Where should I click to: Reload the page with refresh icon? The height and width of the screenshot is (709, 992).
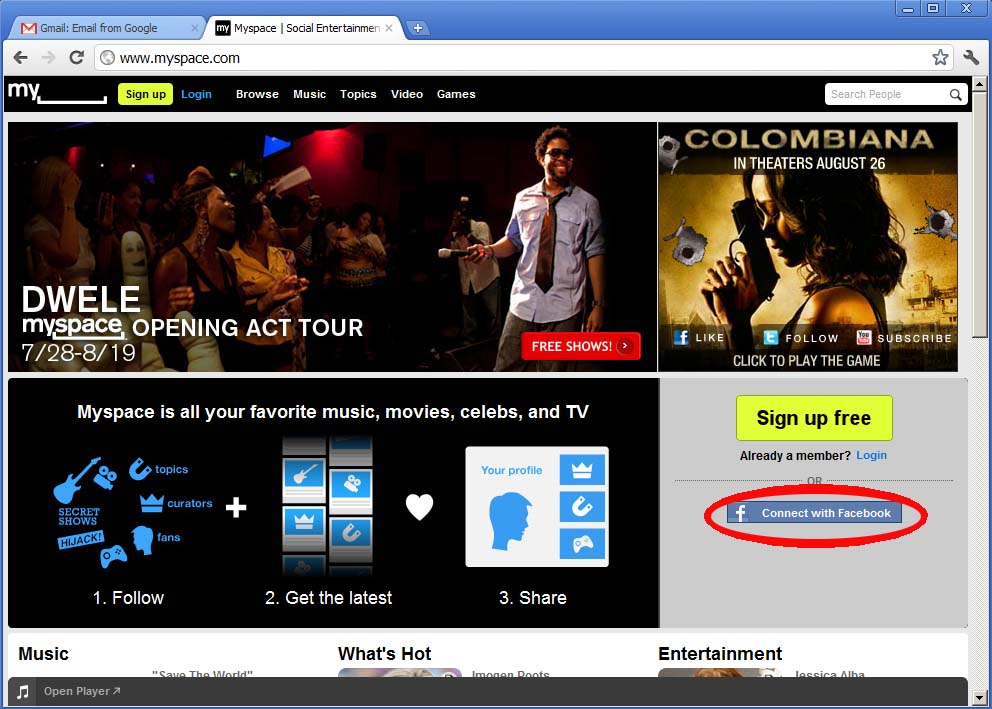(x=77, y=58)
